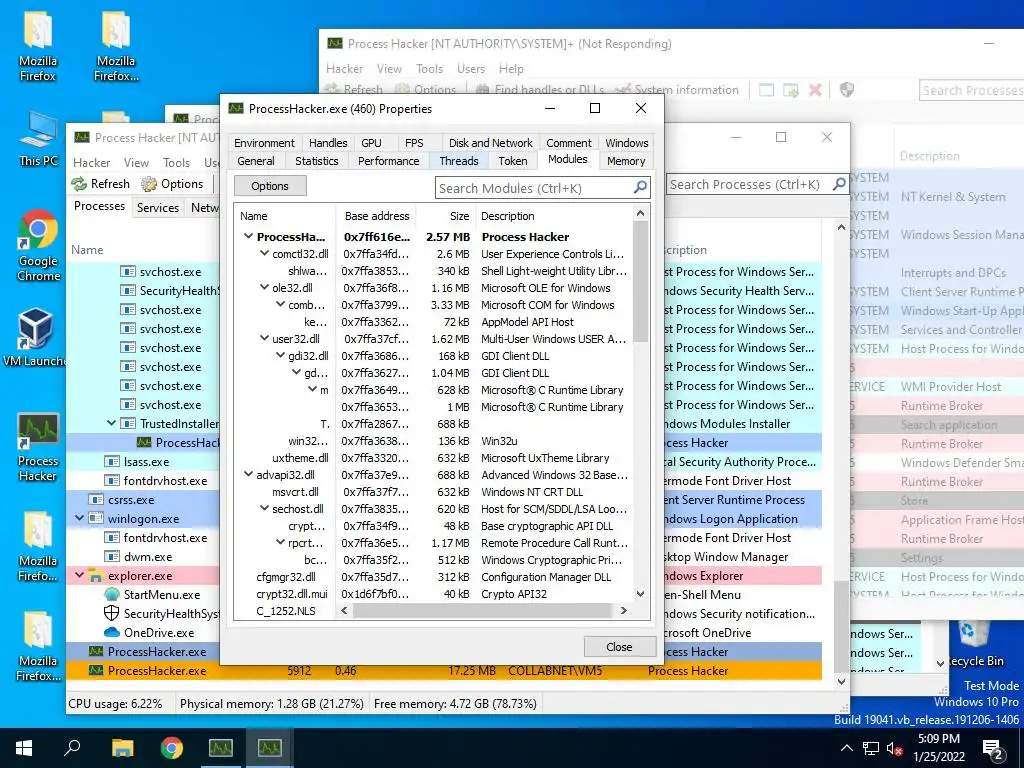The width and height of the screenshot is (1024, 768).
Task: Open the Tools menu in front window
Action: pos(176,163)
